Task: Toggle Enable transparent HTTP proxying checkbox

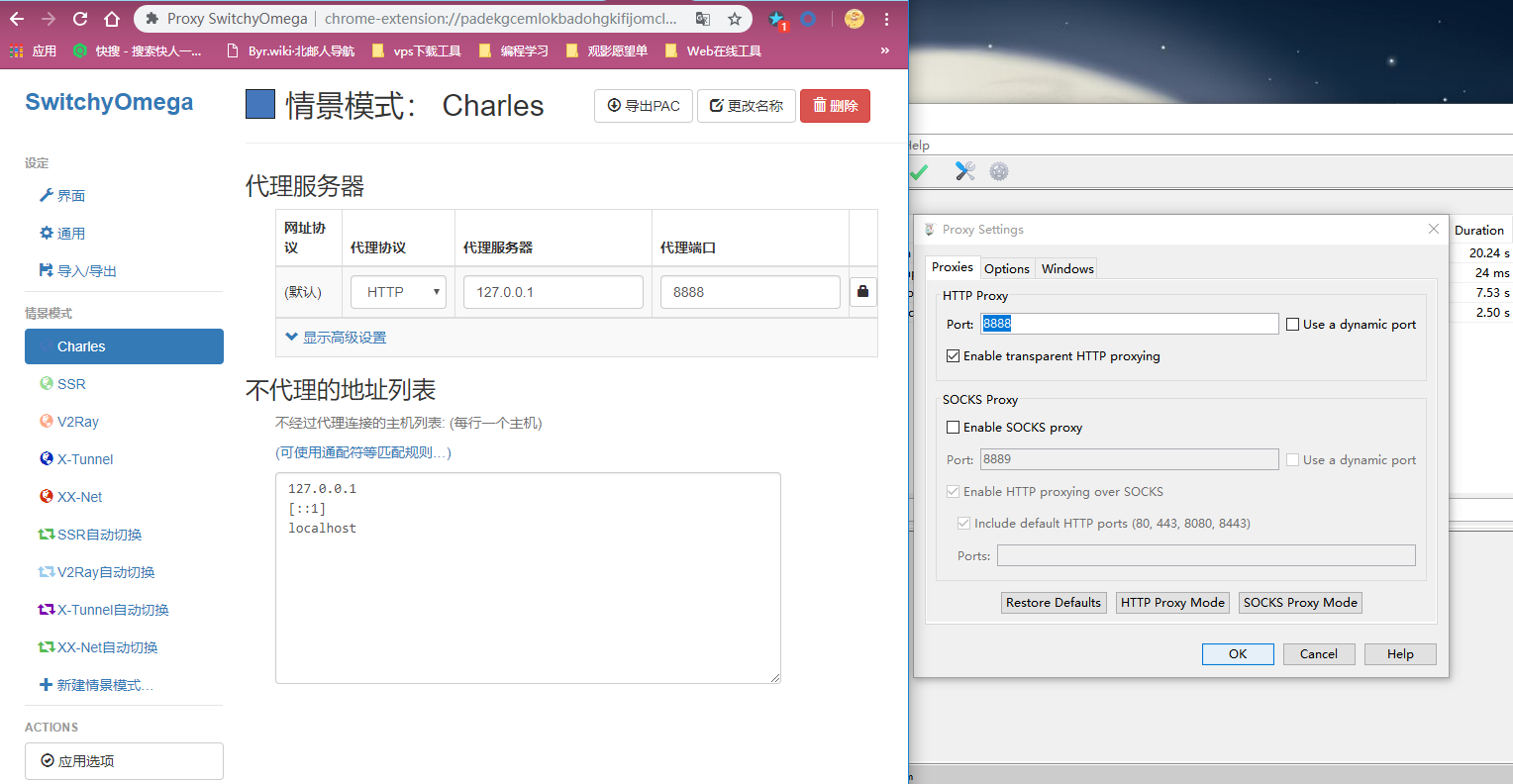Action: coord(953,355)
